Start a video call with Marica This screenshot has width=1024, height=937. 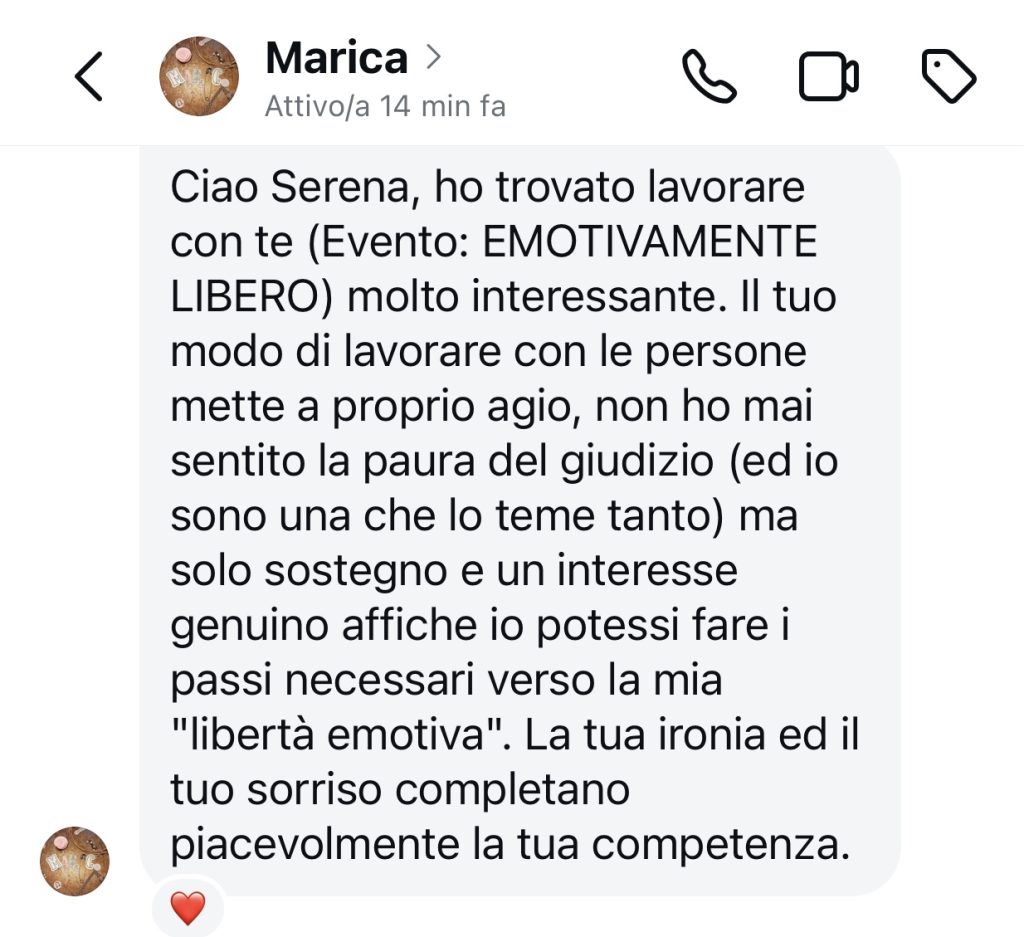828,76
